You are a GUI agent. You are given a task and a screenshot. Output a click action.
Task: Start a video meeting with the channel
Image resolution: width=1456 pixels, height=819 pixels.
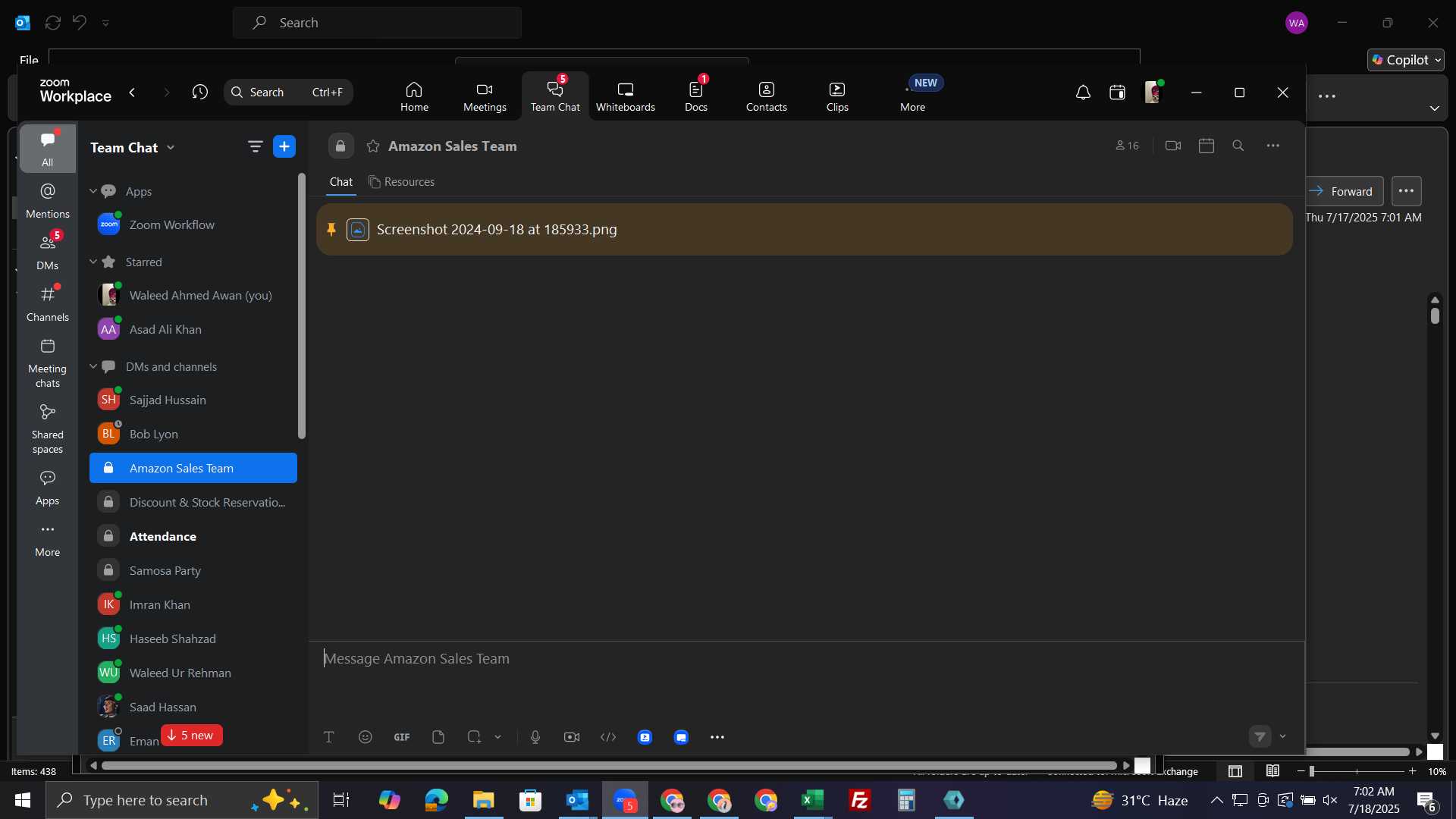pos(1172,146)
